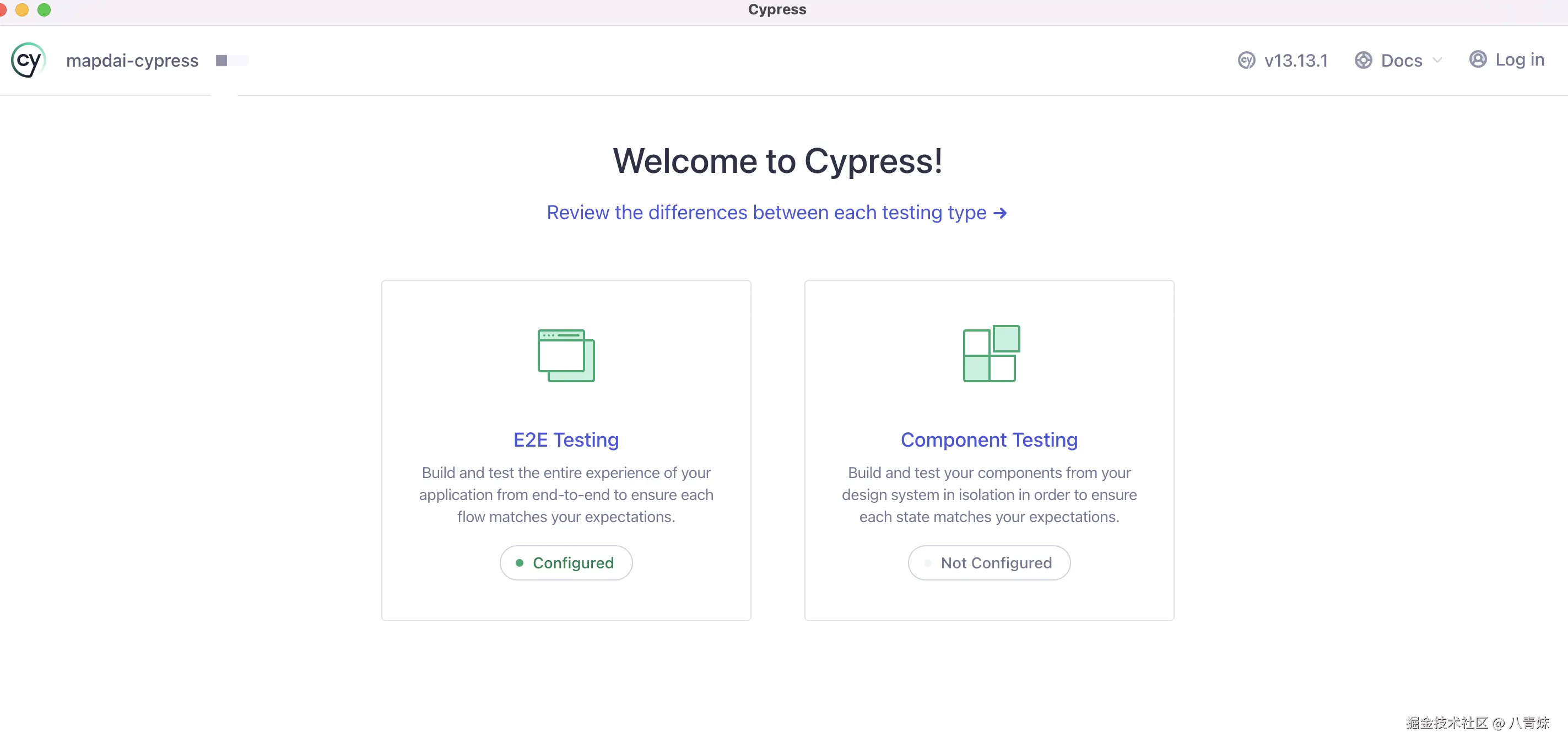Select the Not Configured status badge

coord(989,563)
